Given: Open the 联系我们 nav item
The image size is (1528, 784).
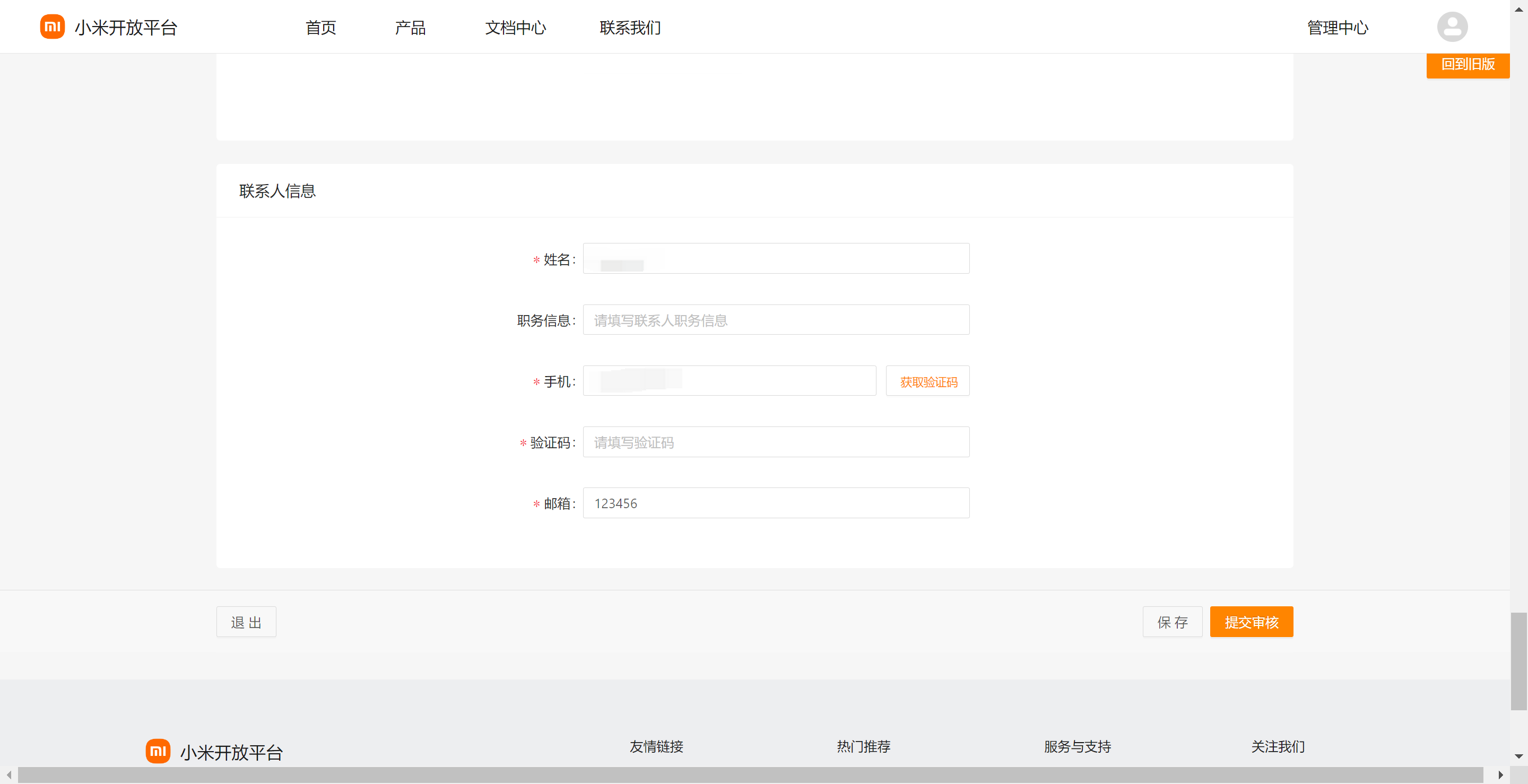Looking at the screenshot, I should [630, 27].
